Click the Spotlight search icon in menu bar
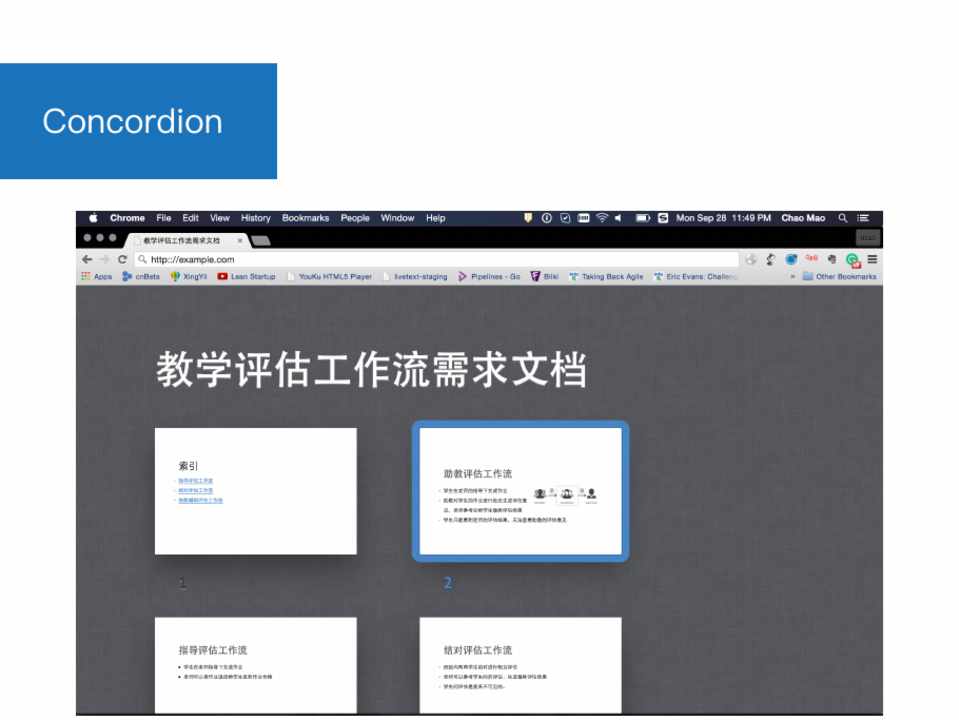 tap(843, 218)
